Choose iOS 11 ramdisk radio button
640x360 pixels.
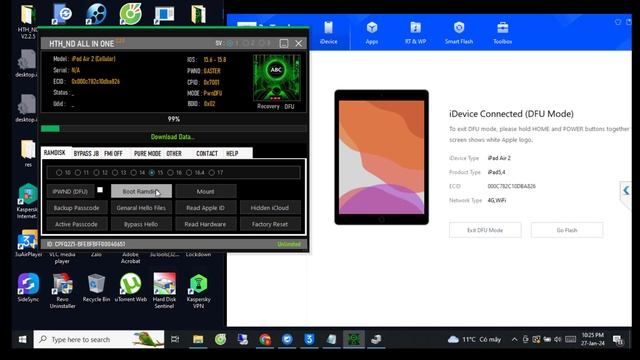tap(78, 173)
